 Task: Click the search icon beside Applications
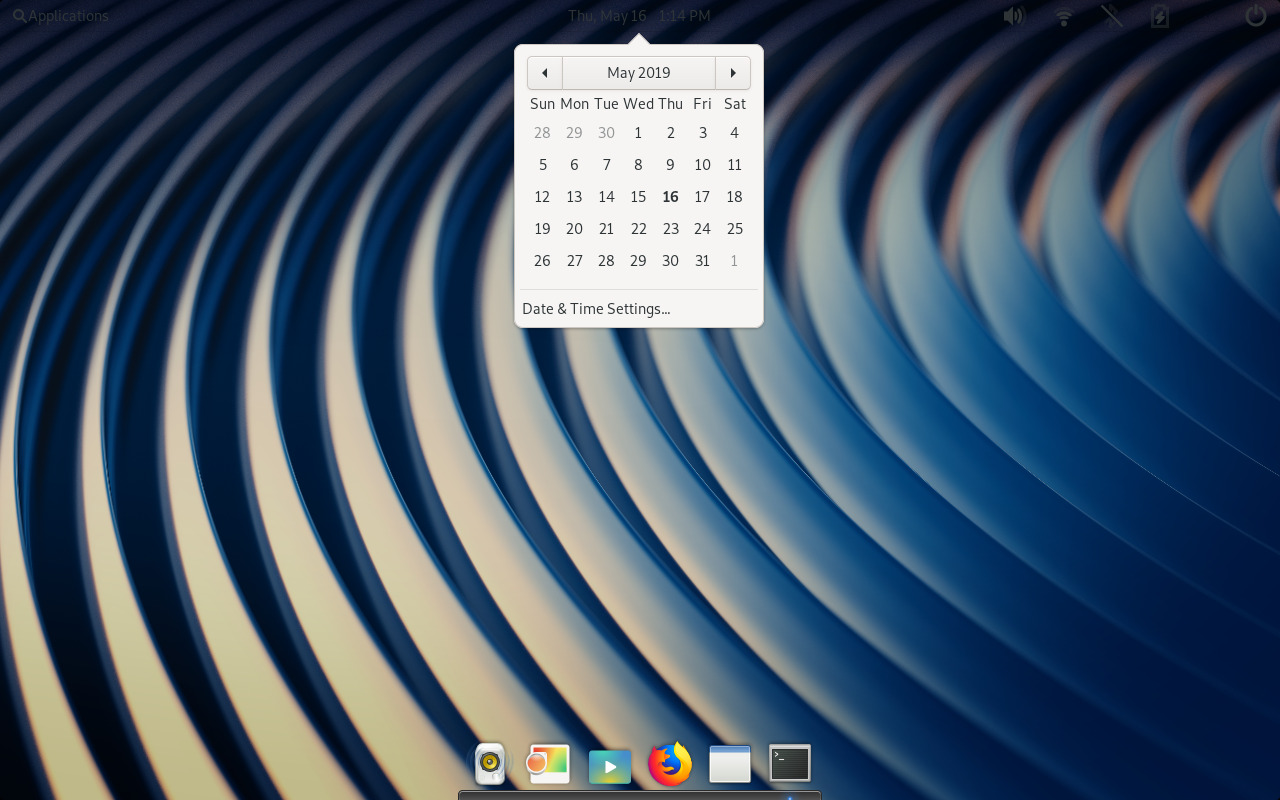tap(18, 15)
